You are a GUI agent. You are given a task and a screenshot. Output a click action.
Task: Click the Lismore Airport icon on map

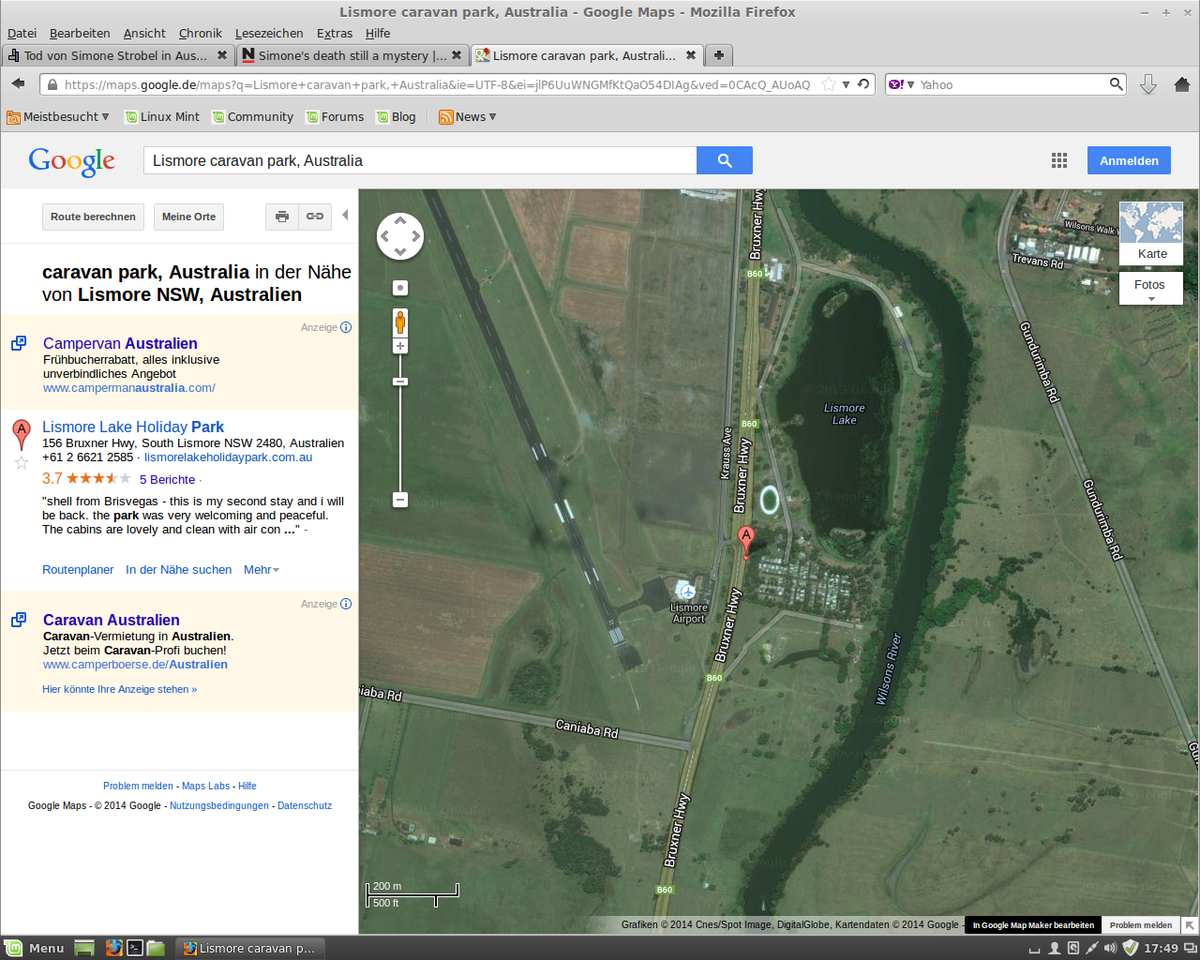tap(685, 590)
